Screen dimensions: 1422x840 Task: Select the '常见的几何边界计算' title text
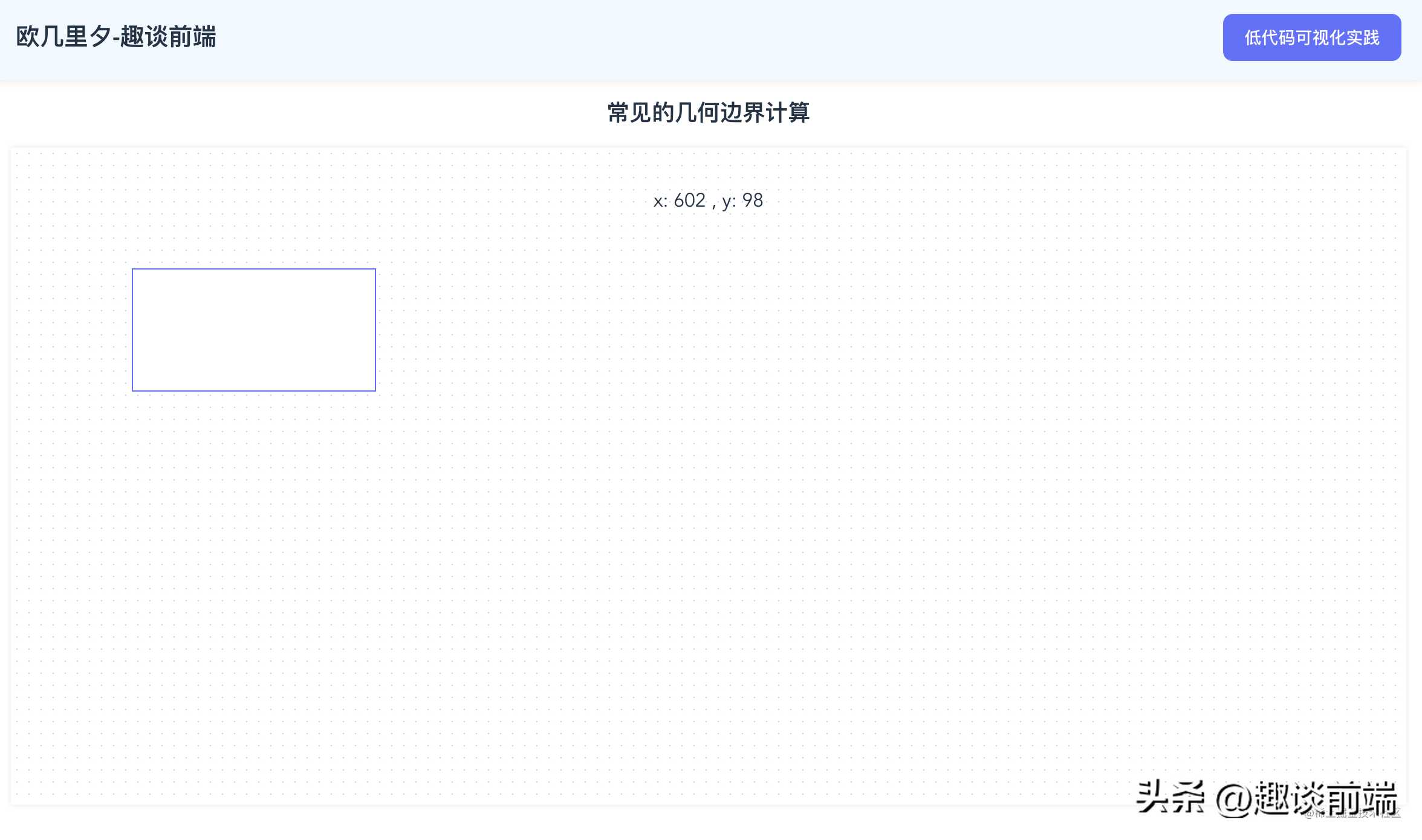(x=710, y=111)
